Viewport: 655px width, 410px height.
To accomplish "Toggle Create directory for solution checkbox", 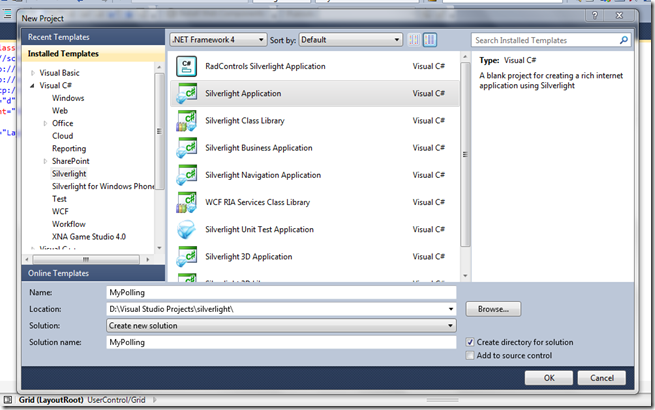I will tap(470, 342).
